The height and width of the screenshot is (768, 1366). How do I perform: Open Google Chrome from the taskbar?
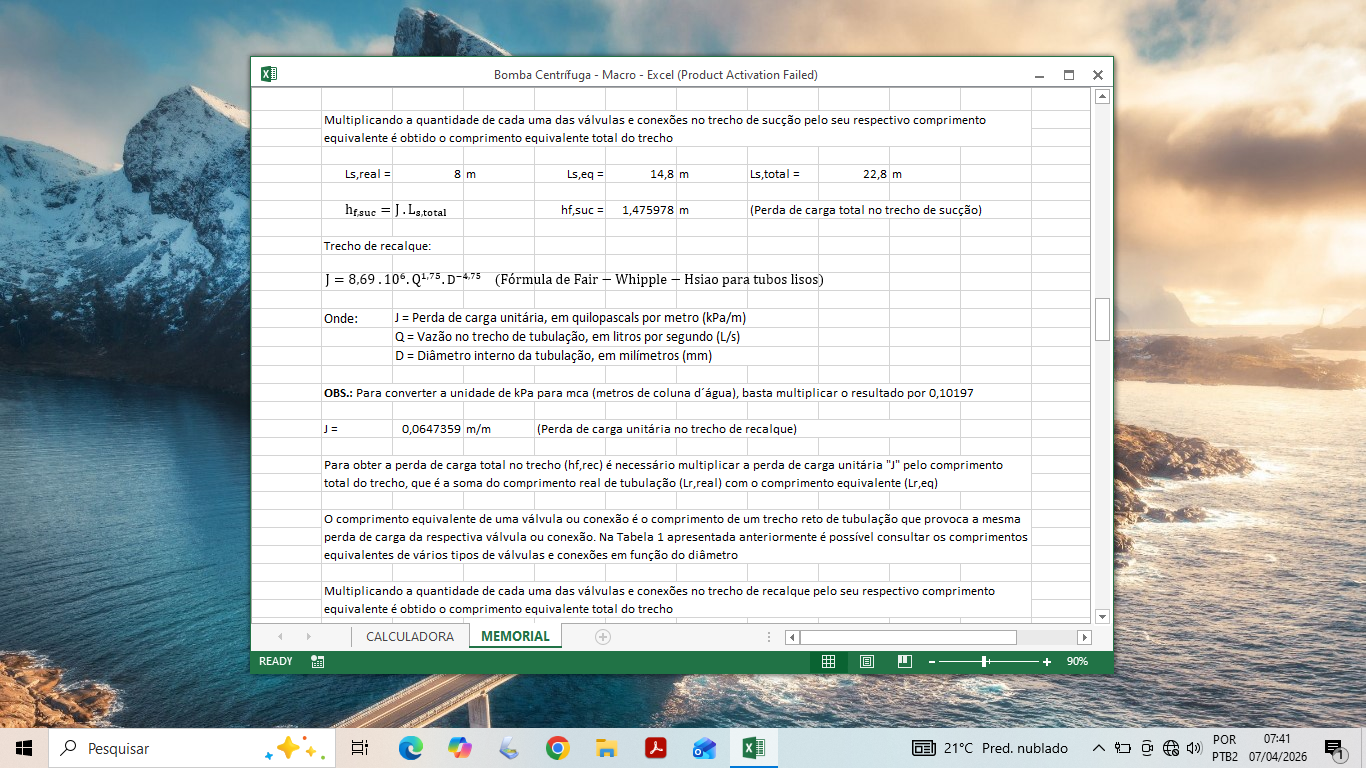557,748
